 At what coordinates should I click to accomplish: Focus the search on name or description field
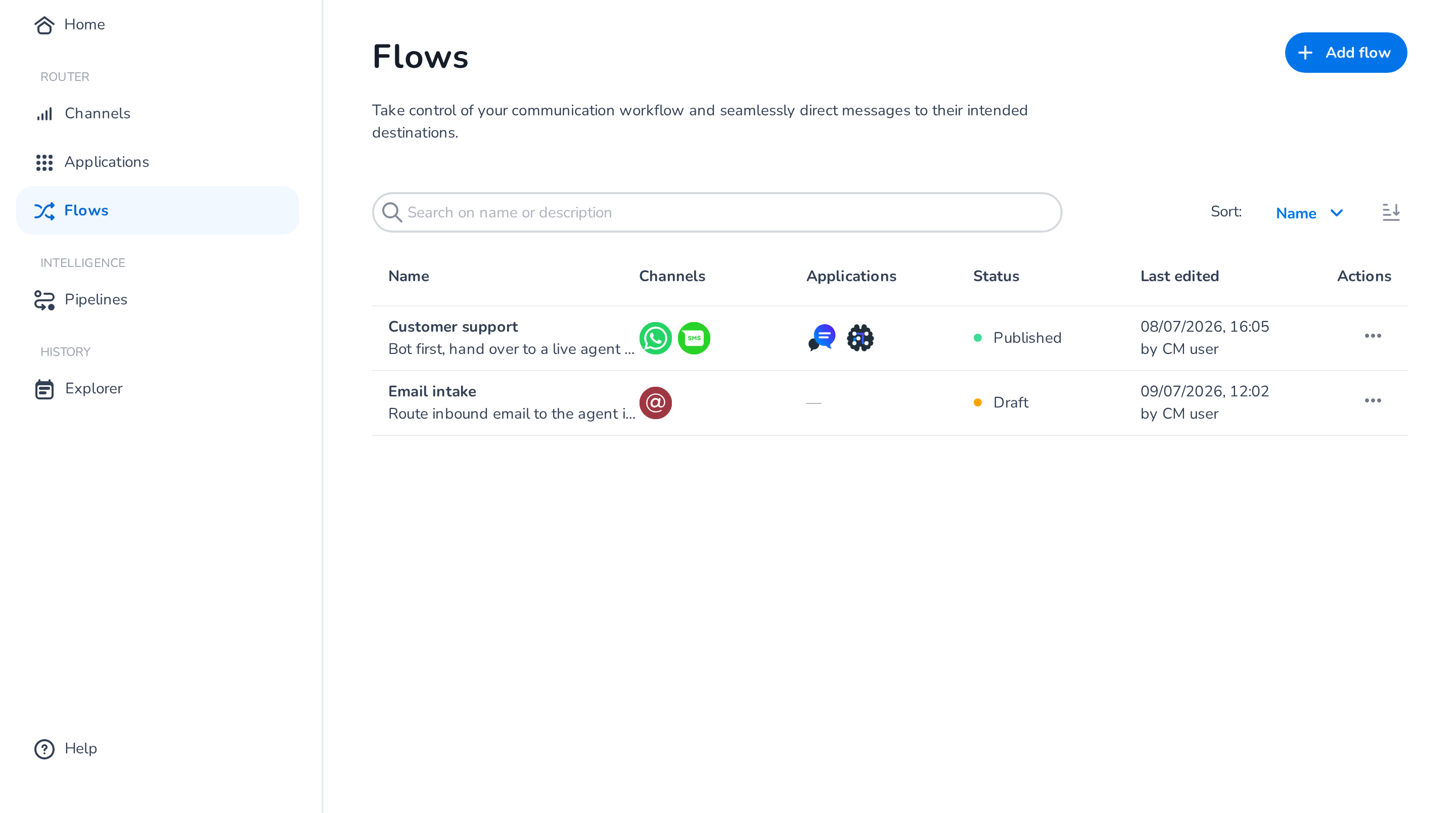click(717, 212)
